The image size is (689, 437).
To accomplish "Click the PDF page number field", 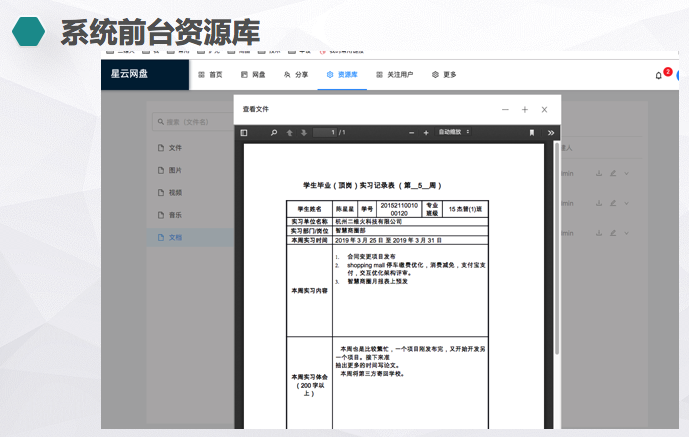I will pyautogui.click(x=325, y=132).
